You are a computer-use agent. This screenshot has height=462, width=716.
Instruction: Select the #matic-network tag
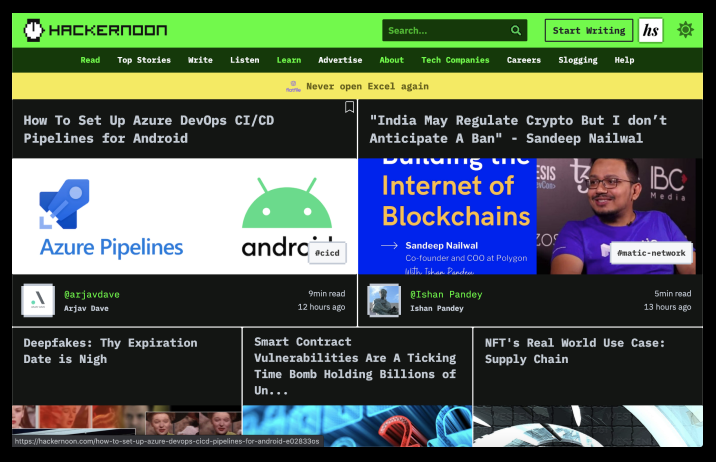click(x=651, y=253)
